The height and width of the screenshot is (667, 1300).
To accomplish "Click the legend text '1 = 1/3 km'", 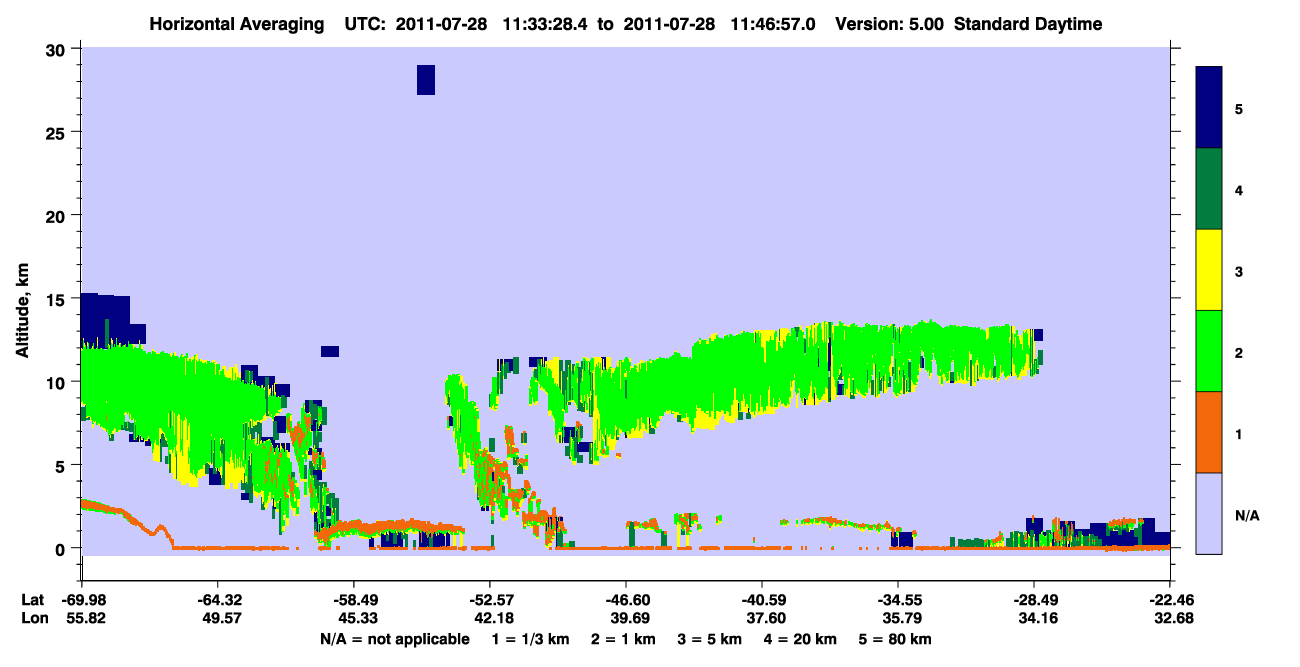I will tap(530, 640).
